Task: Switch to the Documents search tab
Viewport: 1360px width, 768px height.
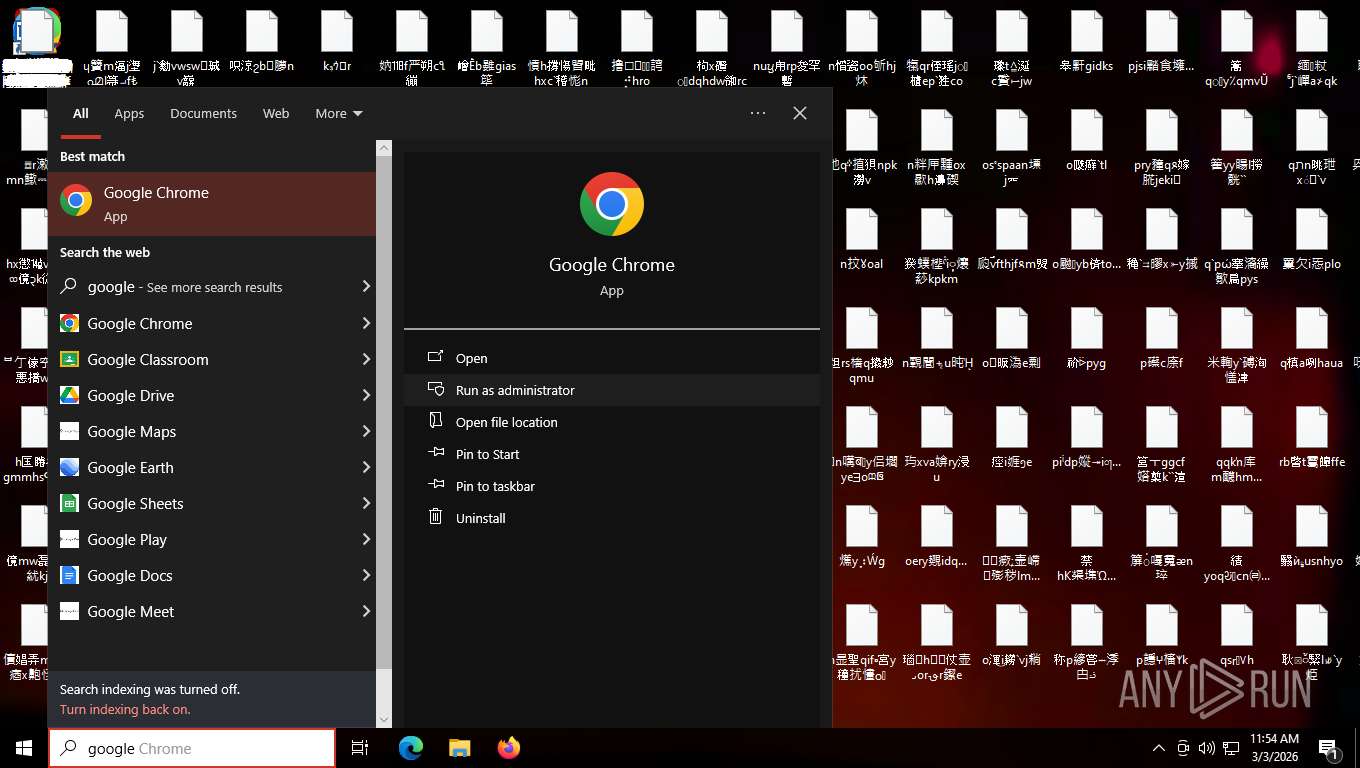Action: (x=203, y=113)
